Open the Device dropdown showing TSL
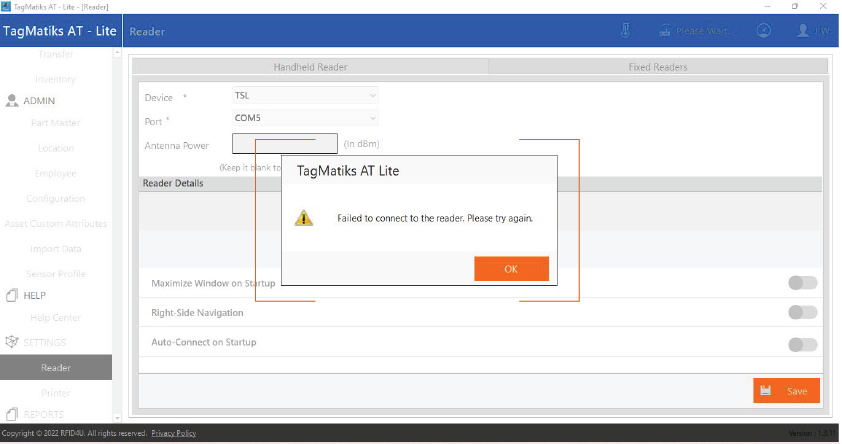The image size is (842, 444). [305, 96]
